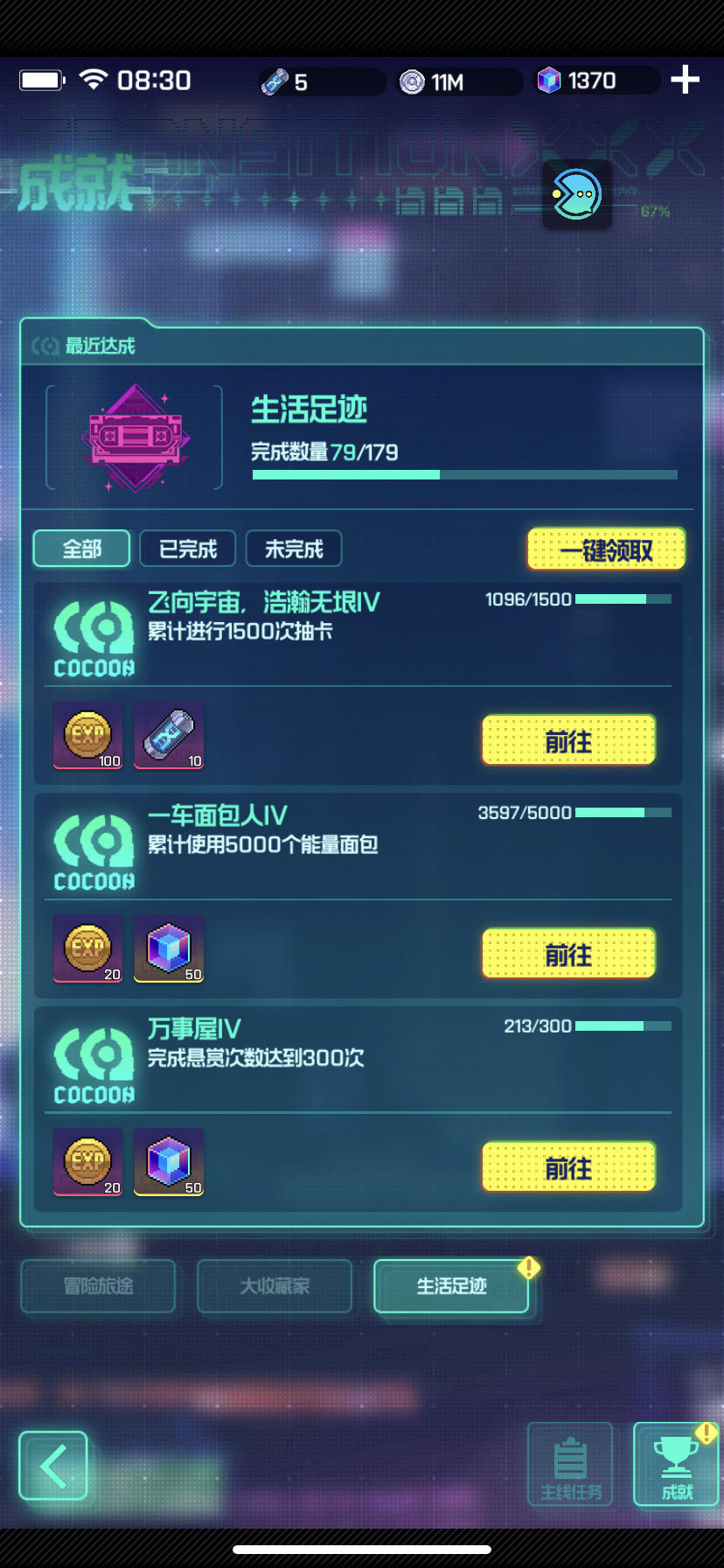
Task: Tap the gacha ticket reward icon x10
Action: [169, 735]
